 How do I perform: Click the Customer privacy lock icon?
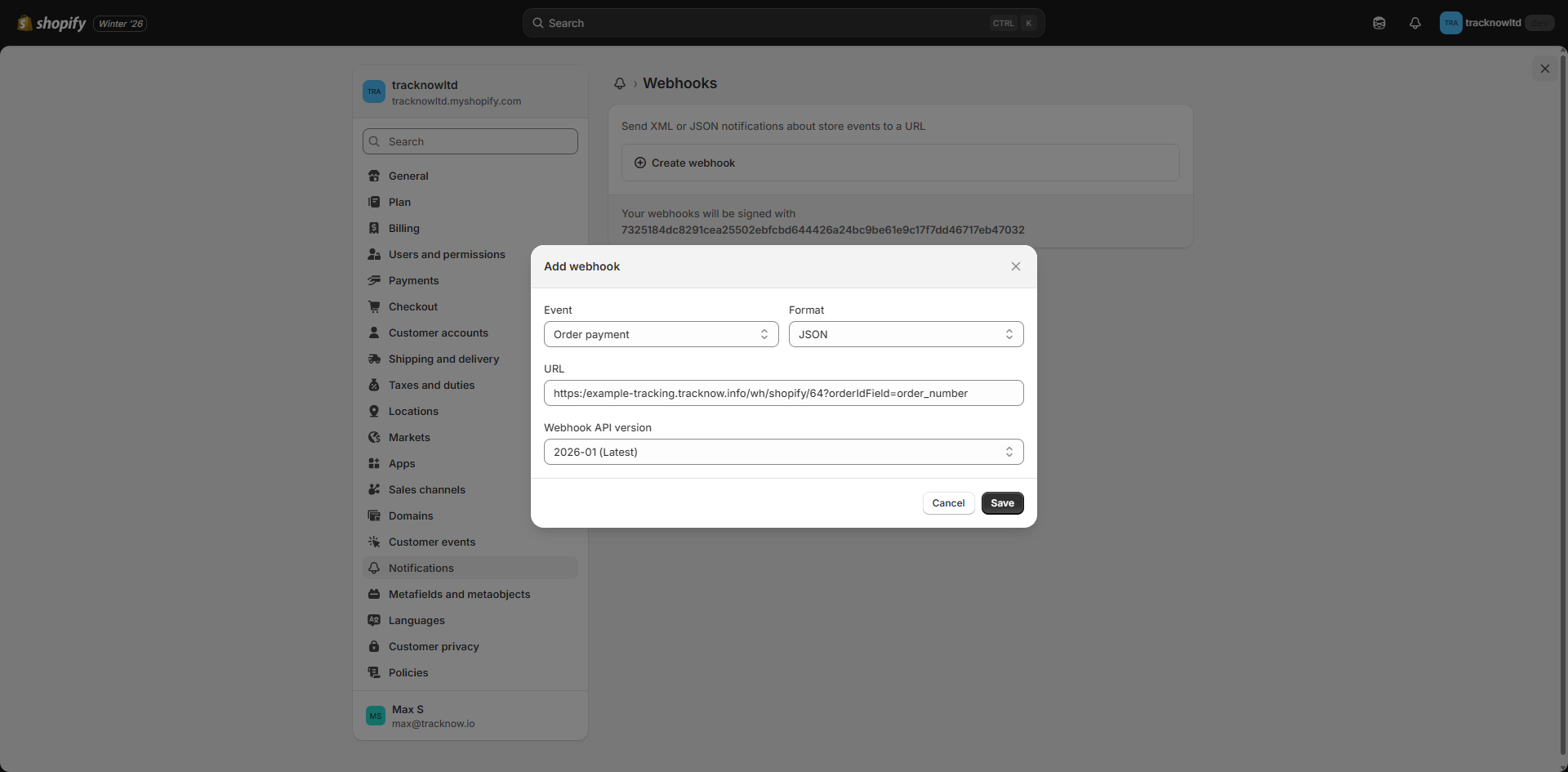(374, 646)
